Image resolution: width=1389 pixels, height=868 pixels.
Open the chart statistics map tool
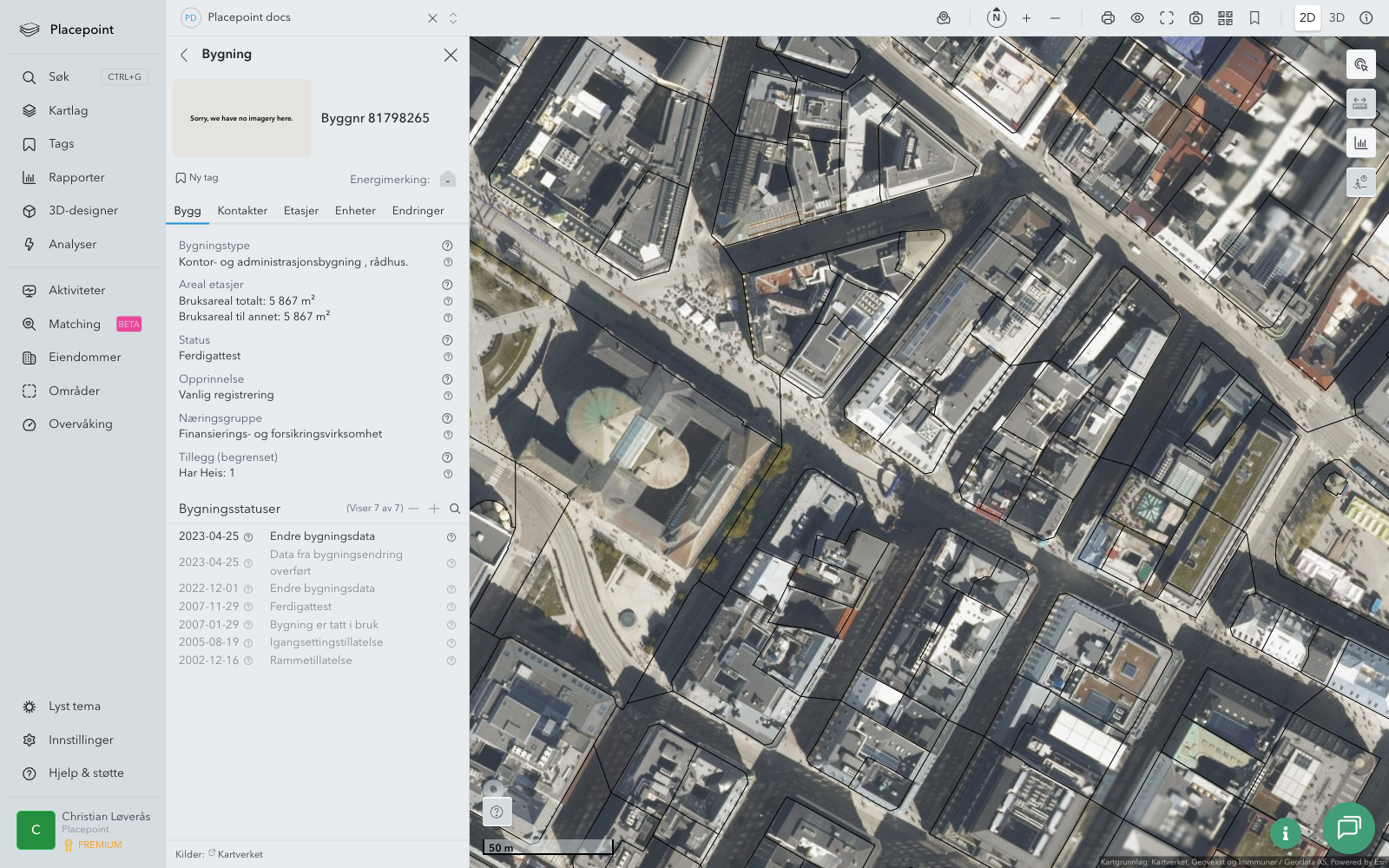tap(1360, 143)
